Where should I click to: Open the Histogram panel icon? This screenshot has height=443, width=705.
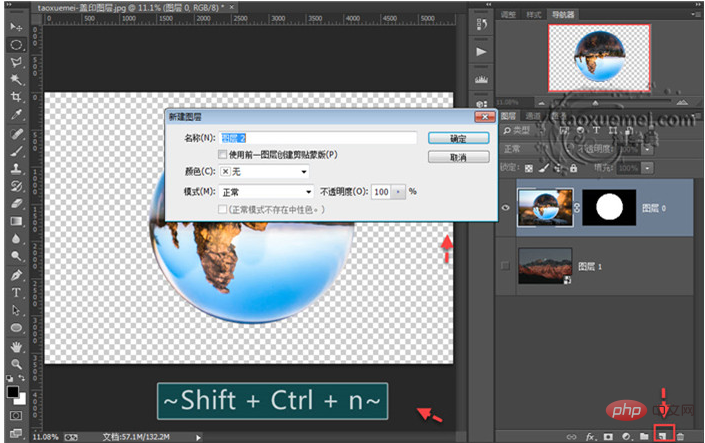pyautogui.click(x=481, y=80)
